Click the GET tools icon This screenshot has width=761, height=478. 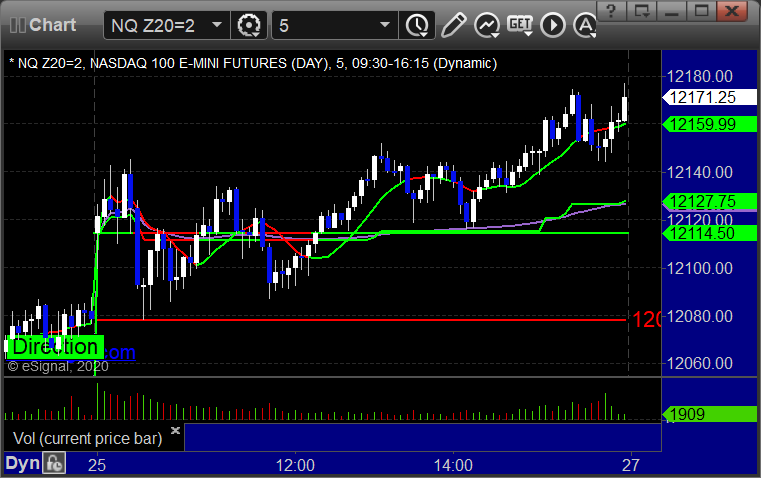point(520,25)
